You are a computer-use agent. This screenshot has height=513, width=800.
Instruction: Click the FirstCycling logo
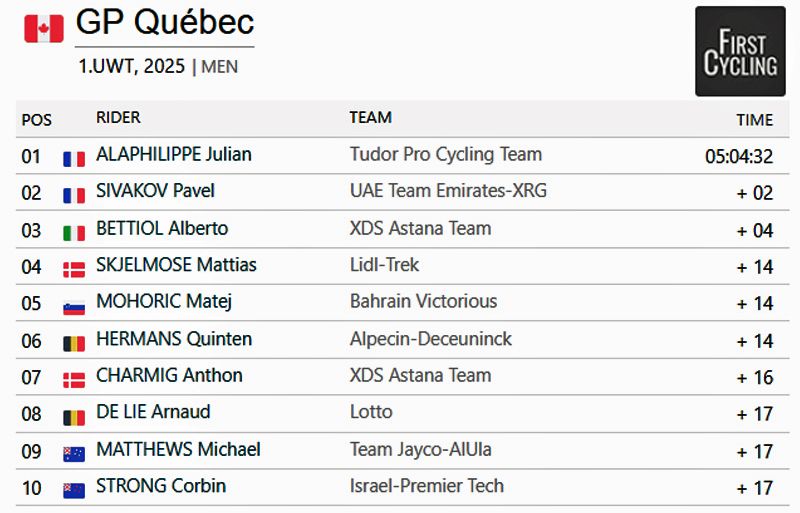740,52
